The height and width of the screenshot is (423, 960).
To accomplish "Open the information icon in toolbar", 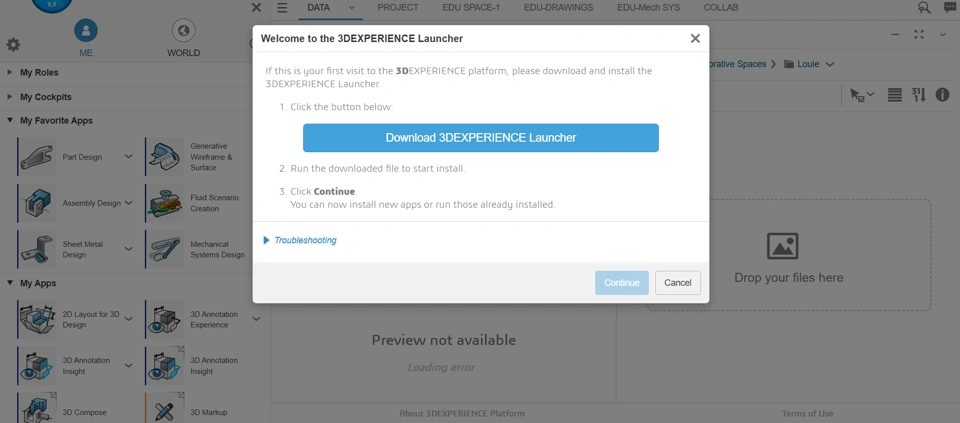I will (x=942, y=95).
